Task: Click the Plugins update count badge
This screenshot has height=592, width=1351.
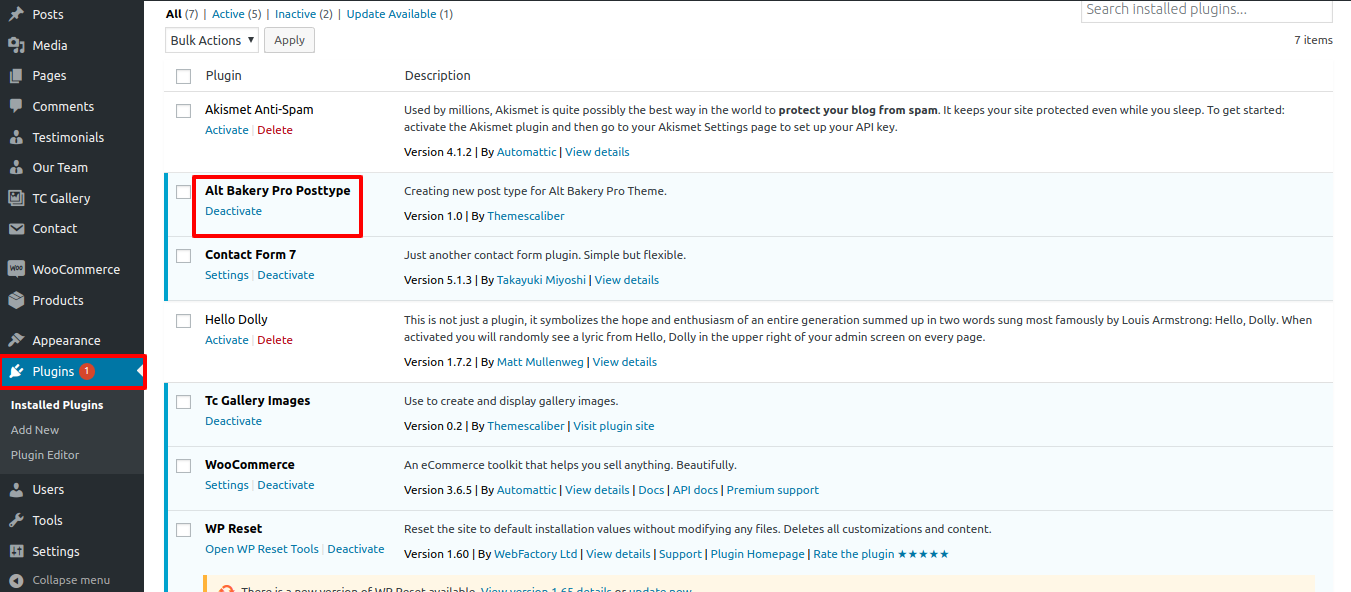Action: (x=87, y=371)
